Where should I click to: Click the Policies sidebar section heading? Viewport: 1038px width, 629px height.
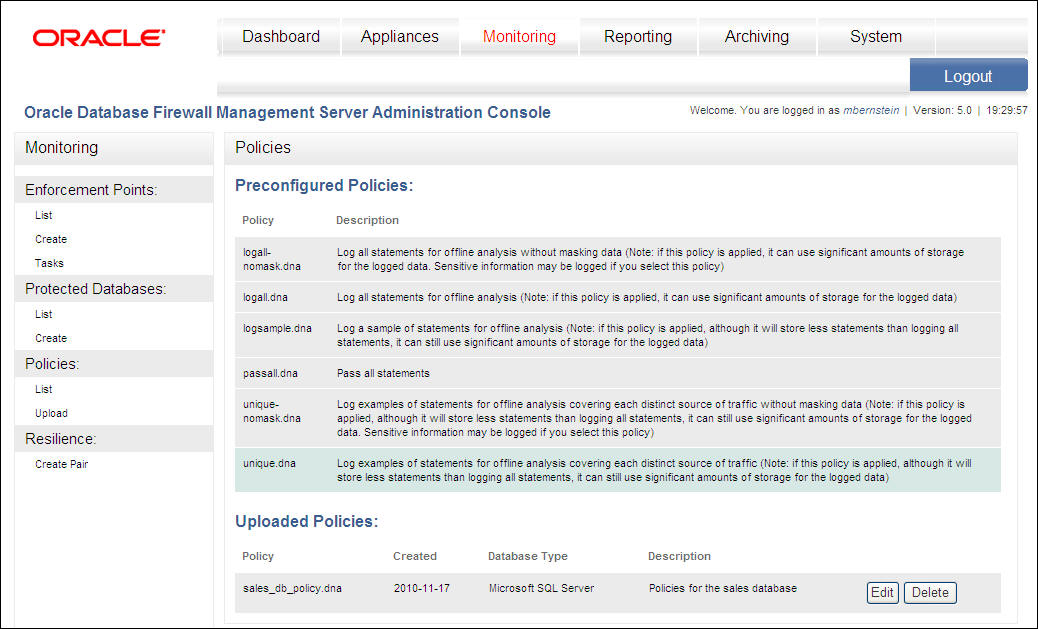(52, 364)
